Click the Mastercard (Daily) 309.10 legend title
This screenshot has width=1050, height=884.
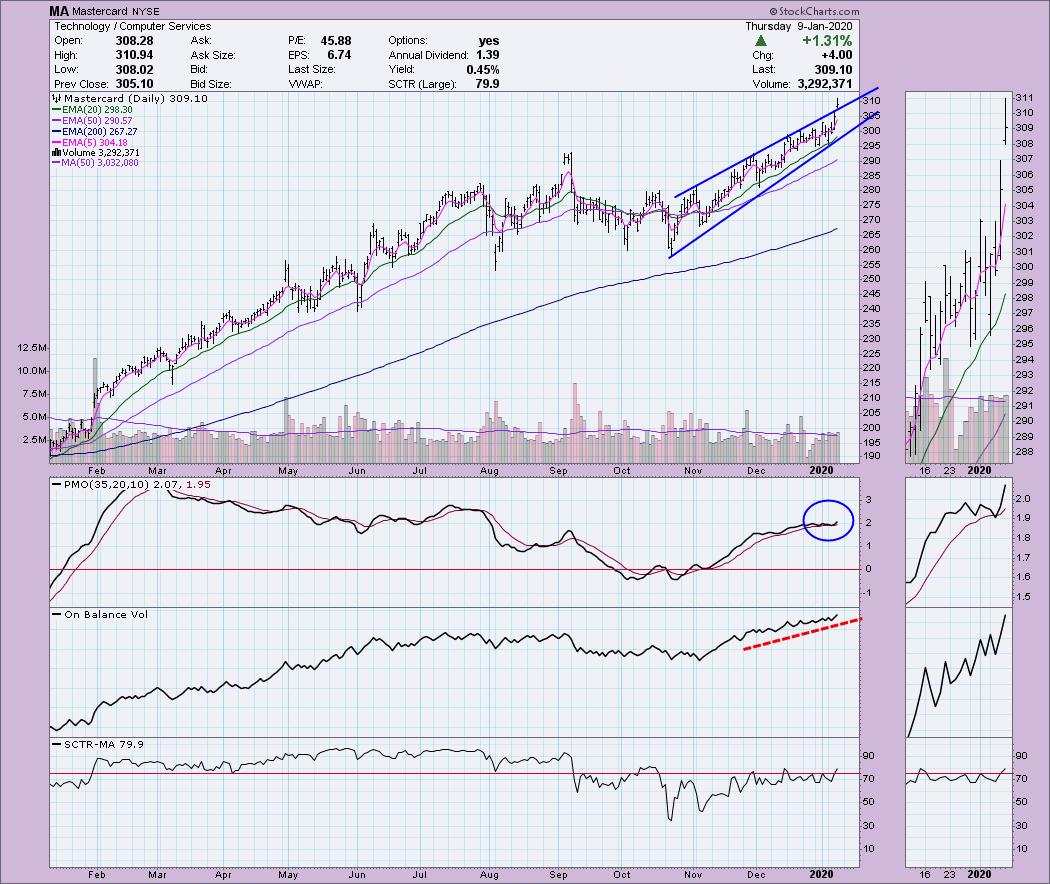point(136,98)
